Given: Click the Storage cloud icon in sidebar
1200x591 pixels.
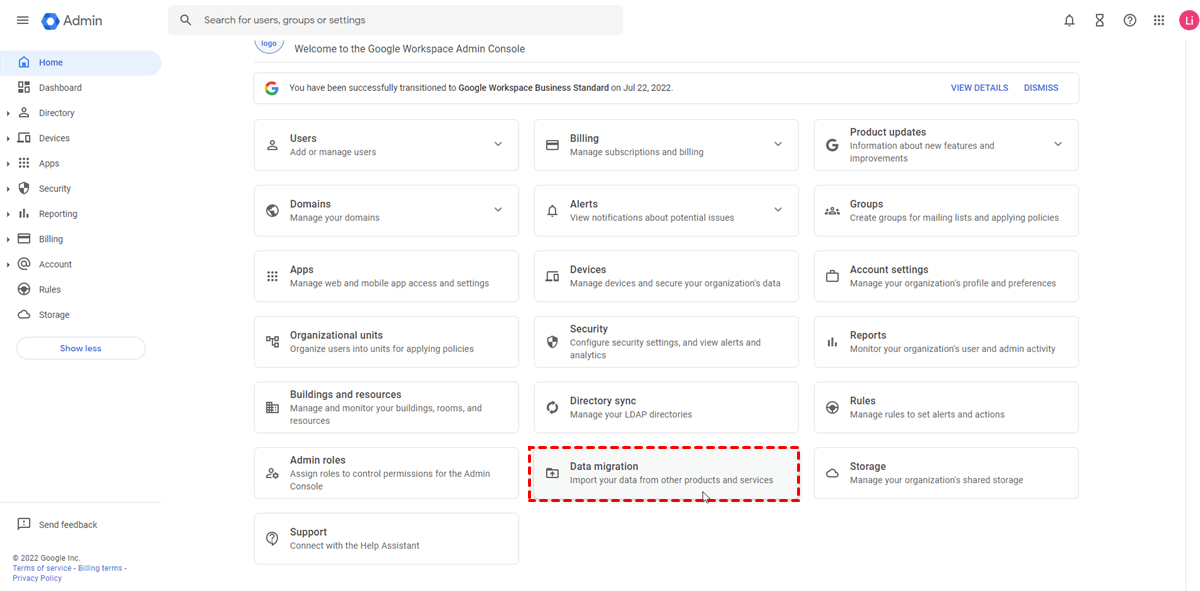Looking at the screenshot, I should pyautogui.click(x=24, y=315).
